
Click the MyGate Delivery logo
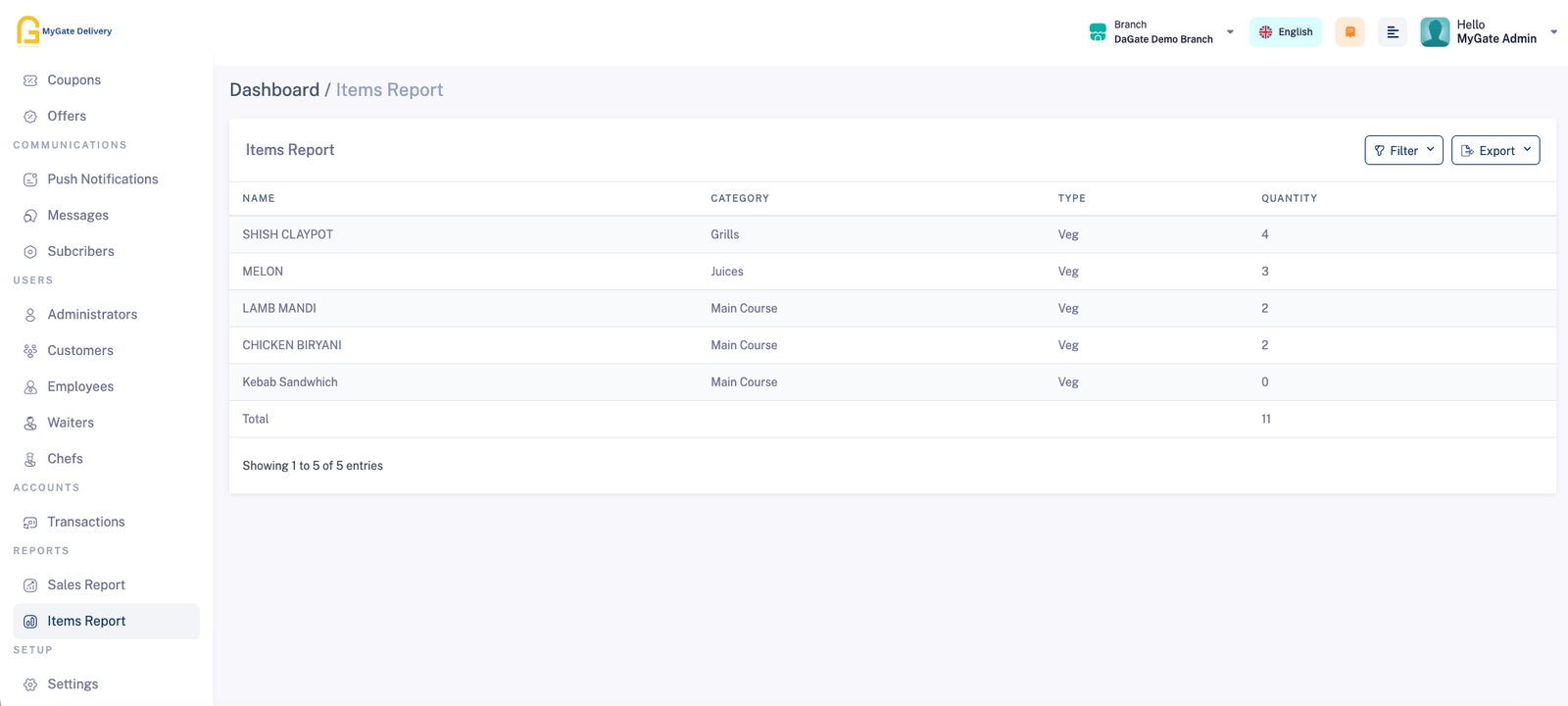(x=64, y=30)
